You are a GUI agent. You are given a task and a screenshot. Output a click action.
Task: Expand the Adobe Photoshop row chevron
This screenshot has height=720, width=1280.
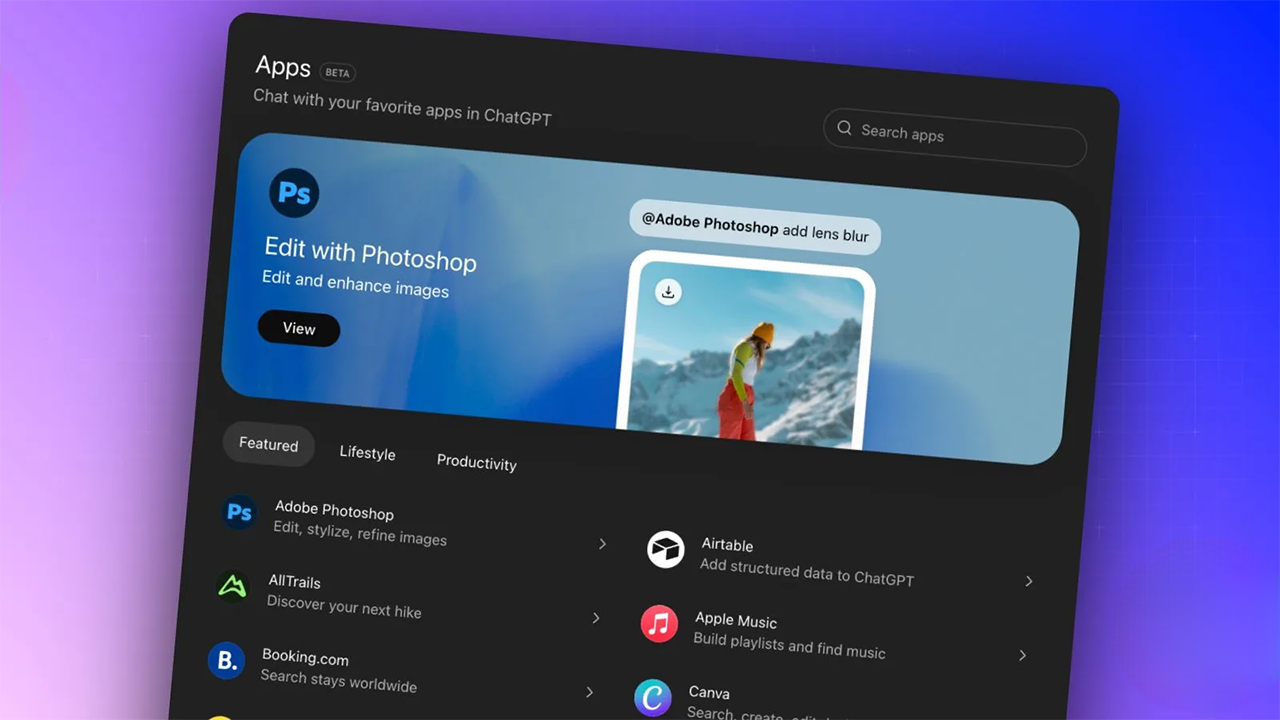pyautogui.click(x=602, y=543)
